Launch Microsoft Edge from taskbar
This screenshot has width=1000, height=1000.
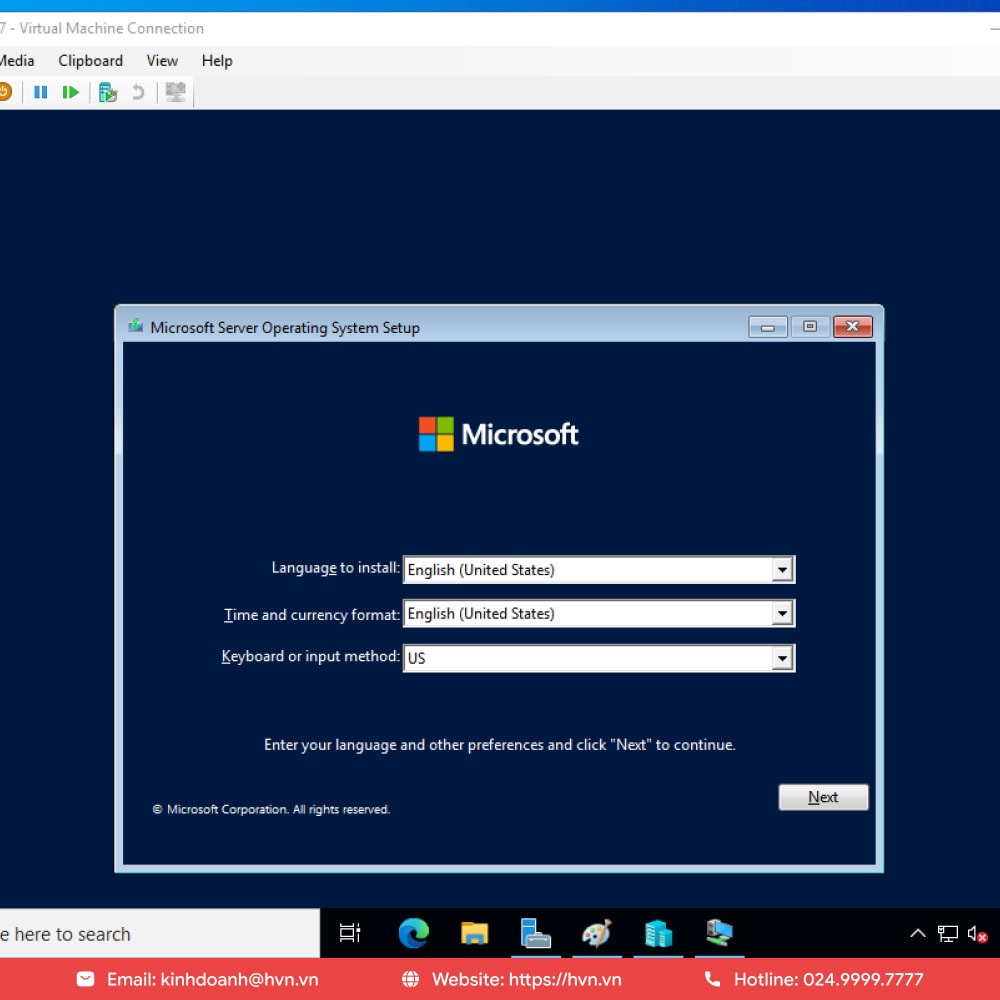[x=413, y=933]
